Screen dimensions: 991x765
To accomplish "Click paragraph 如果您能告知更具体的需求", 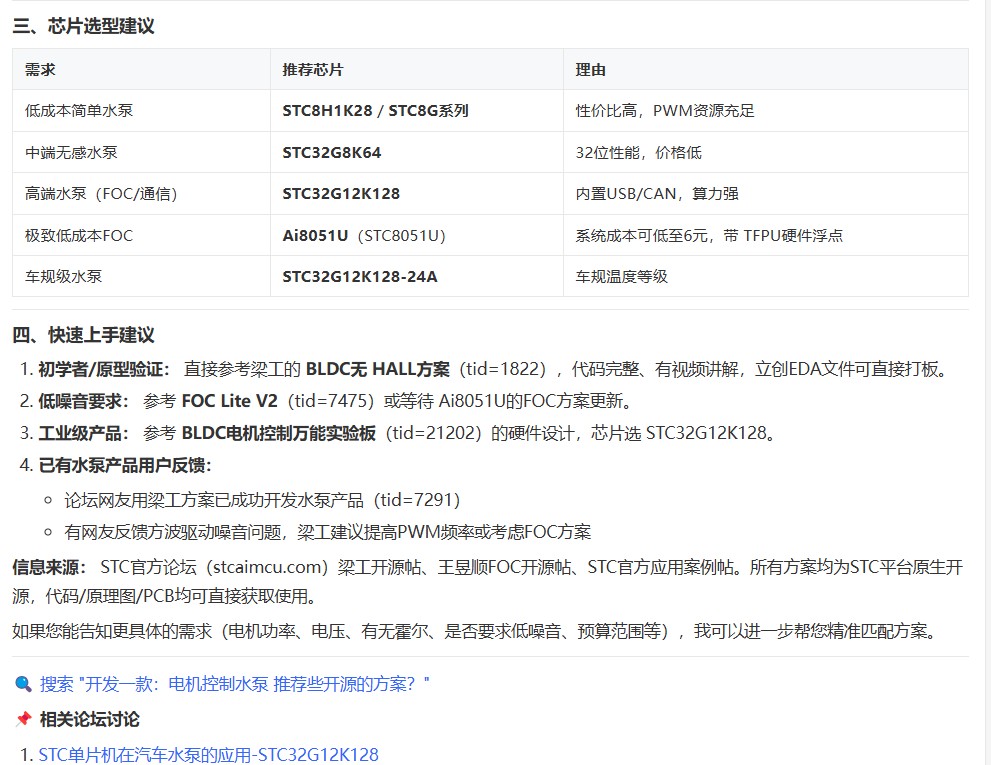I will point(477,631).
